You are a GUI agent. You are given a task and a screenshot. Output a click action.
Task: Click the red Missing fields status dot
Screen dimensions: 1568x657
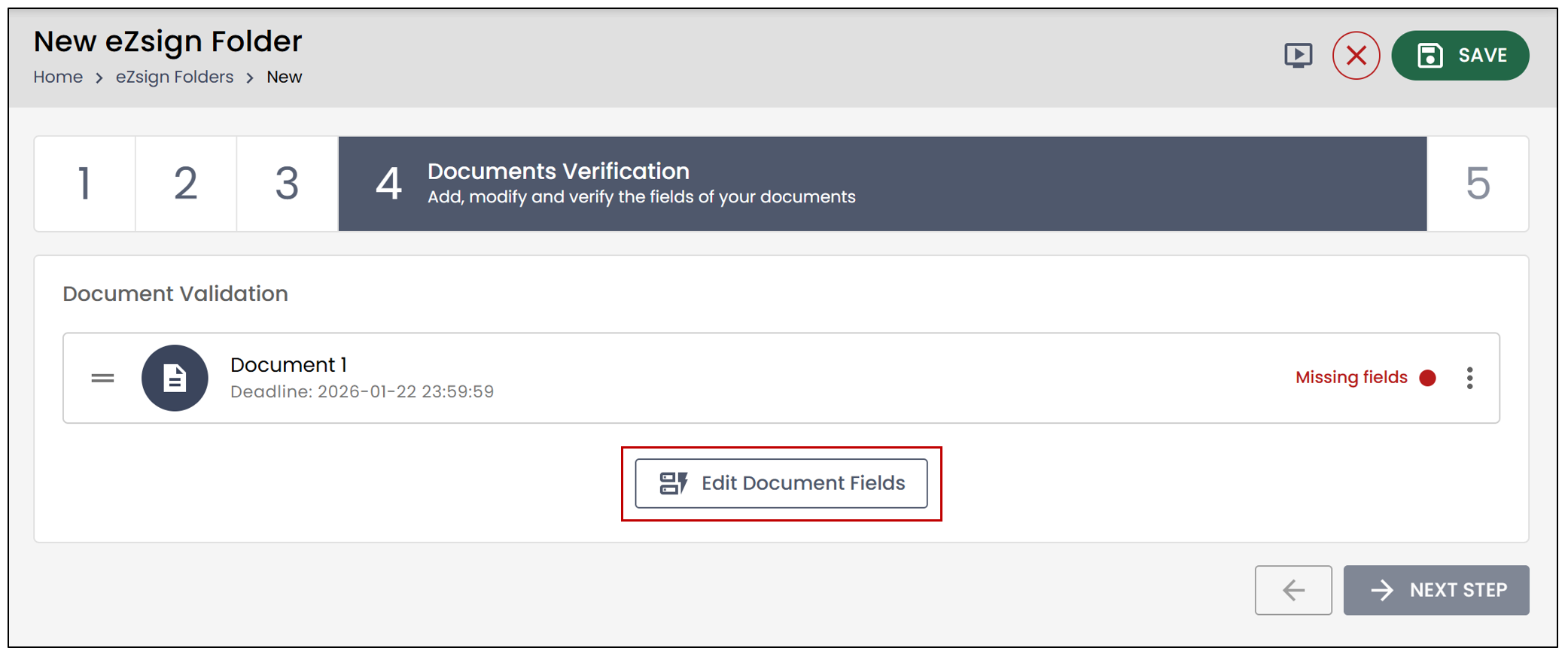point(1427,378)
